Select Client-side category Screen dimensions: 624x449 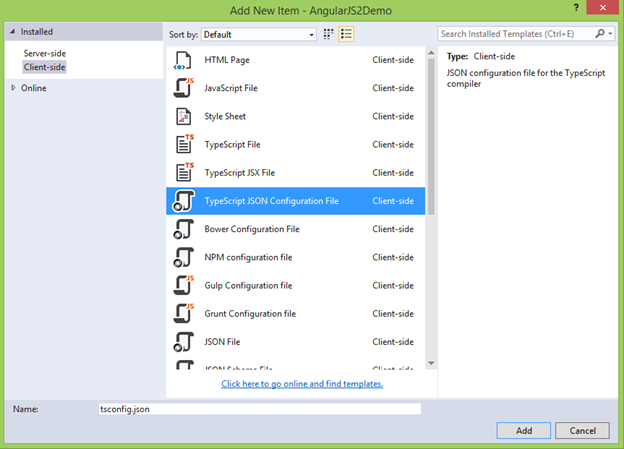point(45,67)
